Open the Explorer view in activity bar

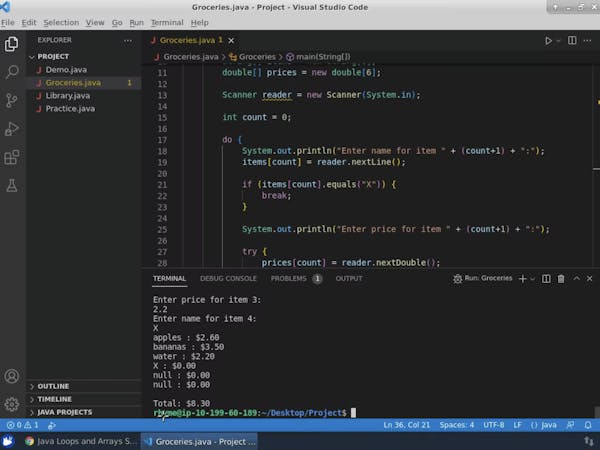tap(11, 44)
